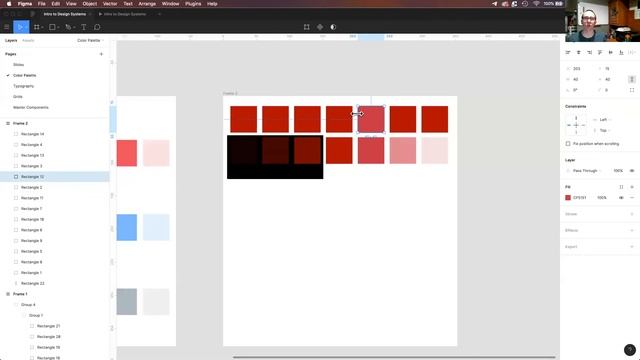640x360 pixels.
Task: Select the Comment tool
Action: click(97, 27)
